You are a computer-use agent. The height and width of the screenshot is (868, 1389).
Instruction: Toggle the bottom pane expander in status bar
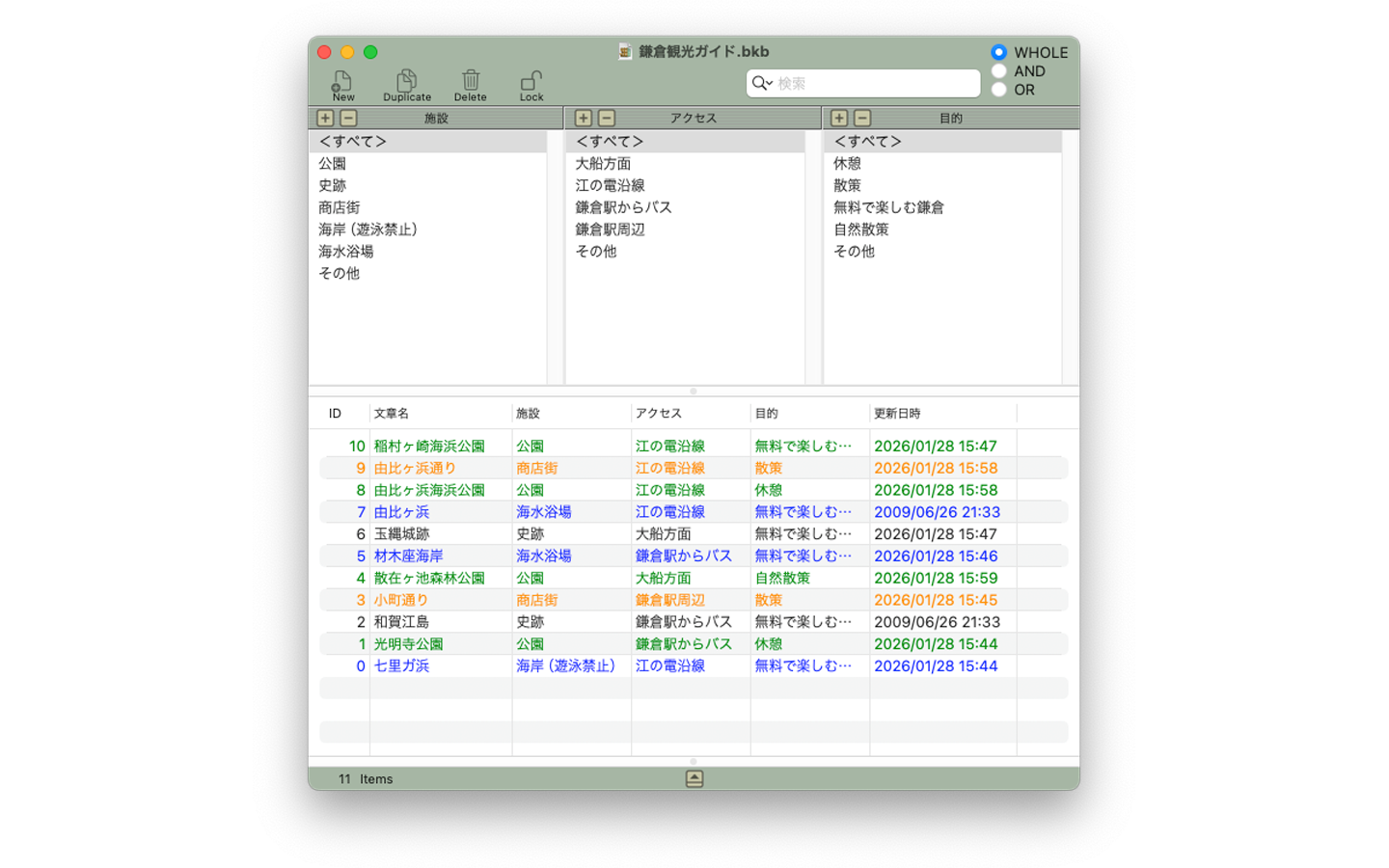tap(694, 778)
